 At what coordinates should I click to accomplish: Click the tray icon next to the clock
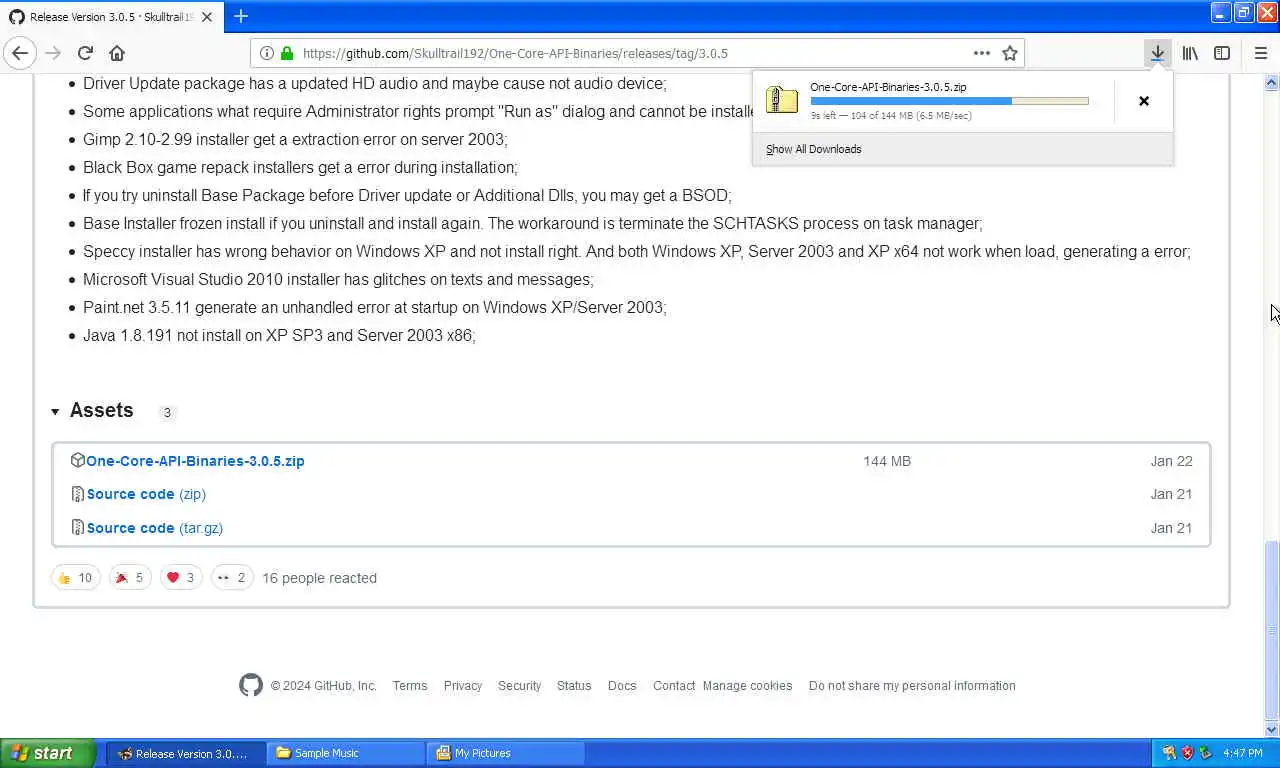pyautogui.click(x=1206, y=753)
